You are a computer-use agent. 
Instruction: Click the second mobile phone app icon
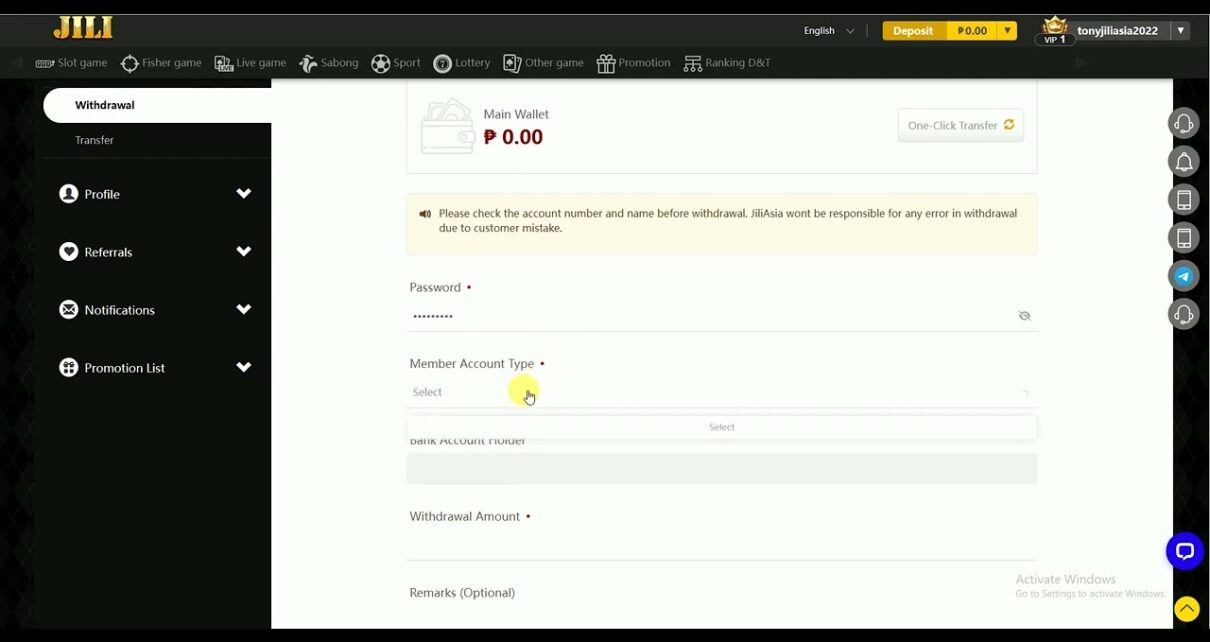tap(1184, 237)
